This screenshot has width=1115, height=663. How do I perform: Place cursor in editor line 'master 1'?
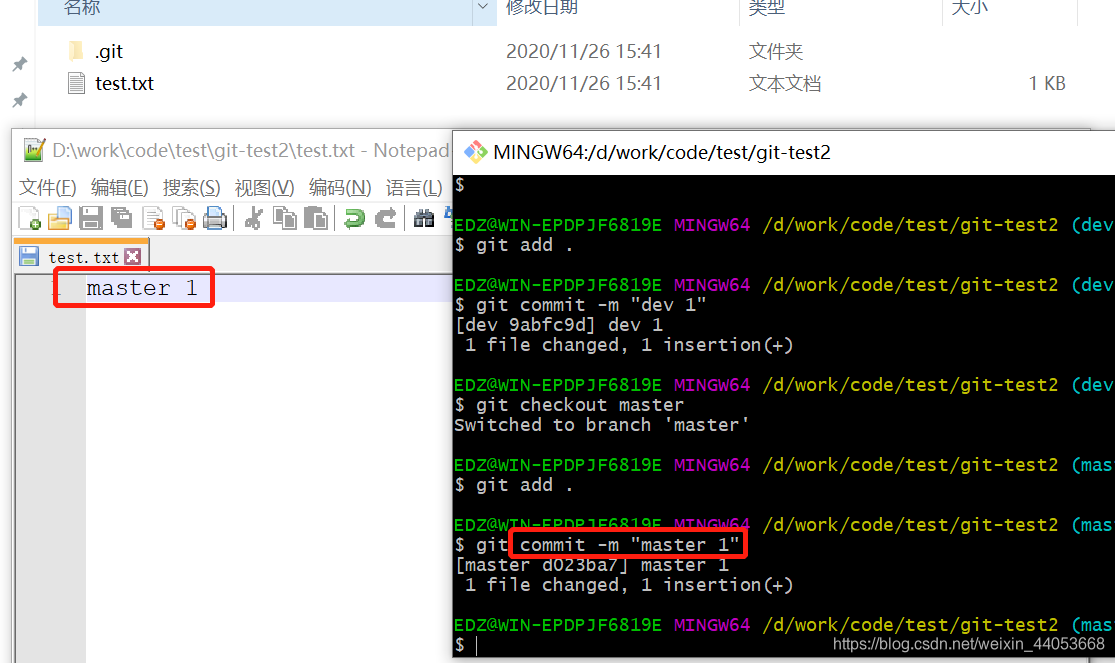pos(142,288)
